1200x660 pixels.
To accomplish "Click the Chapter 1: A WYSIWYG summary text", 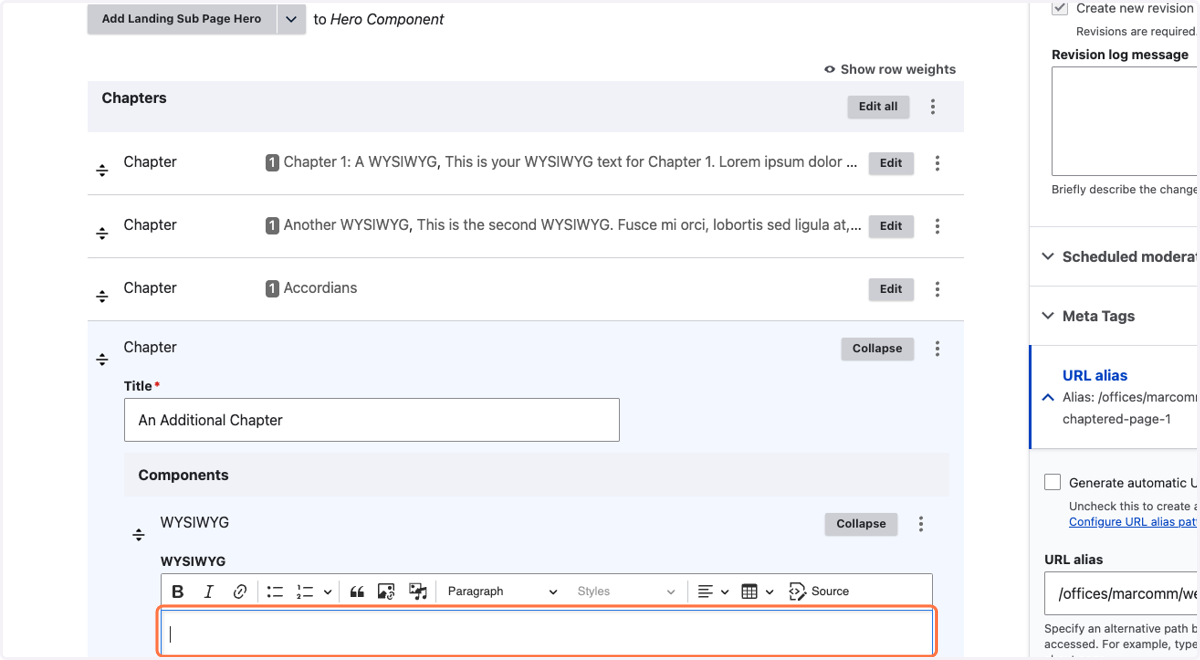I will pos(570,162).
